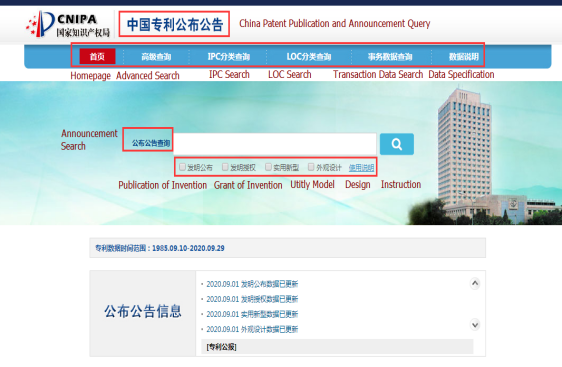
Task: Open the 数据说明 Data Specification tab
Action: pyautogui.click(x=464, y=57)
